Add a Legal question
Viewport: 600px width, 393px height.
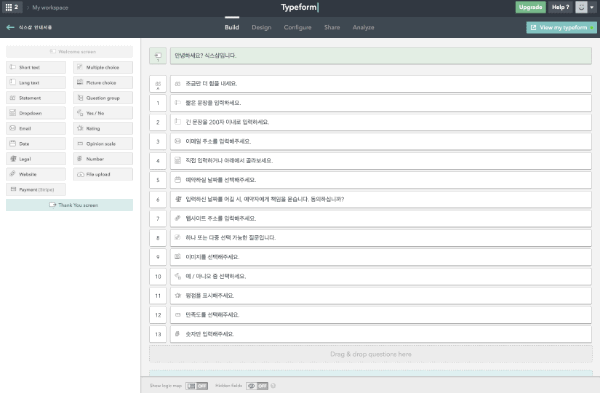[36, 159]
